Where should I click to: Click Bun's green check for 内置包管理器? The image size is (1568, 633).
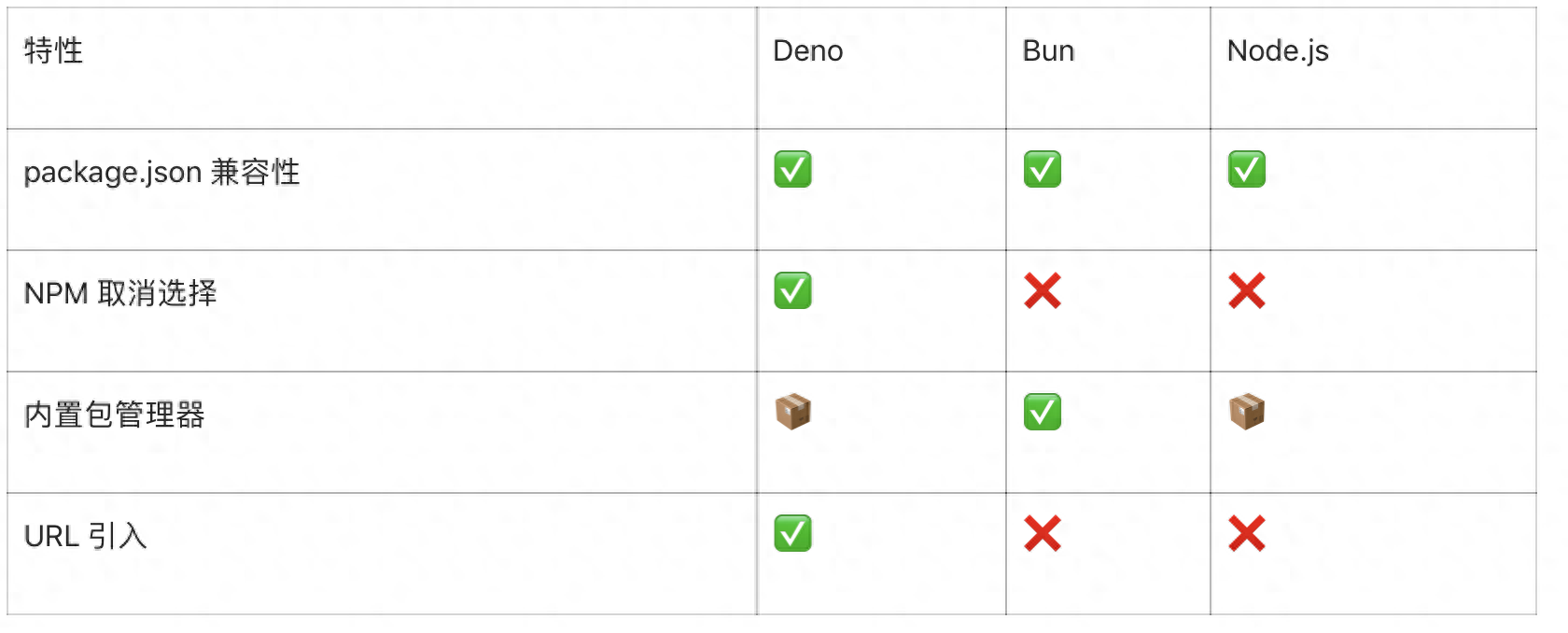click(1042, 412)
